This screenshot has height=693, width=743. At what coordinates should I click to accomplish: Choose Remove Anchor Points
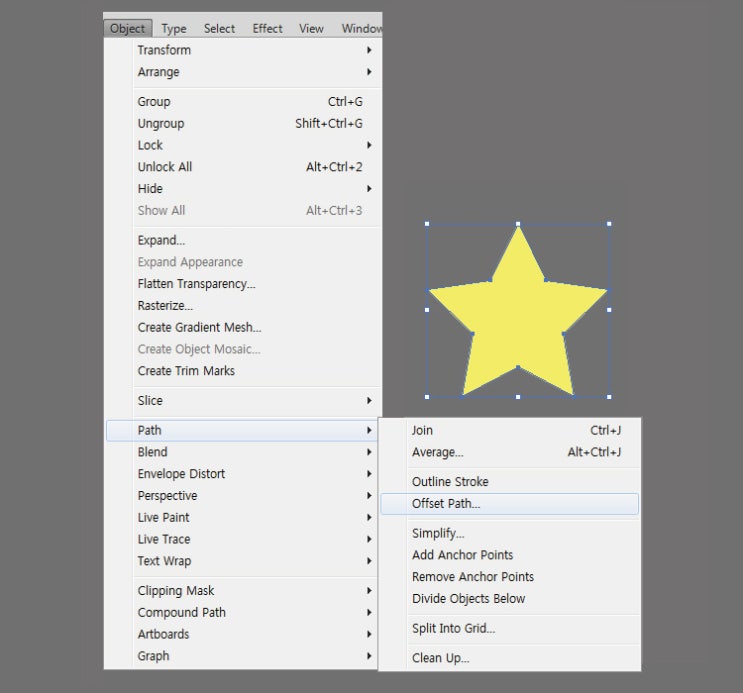(x=509, y=577)
